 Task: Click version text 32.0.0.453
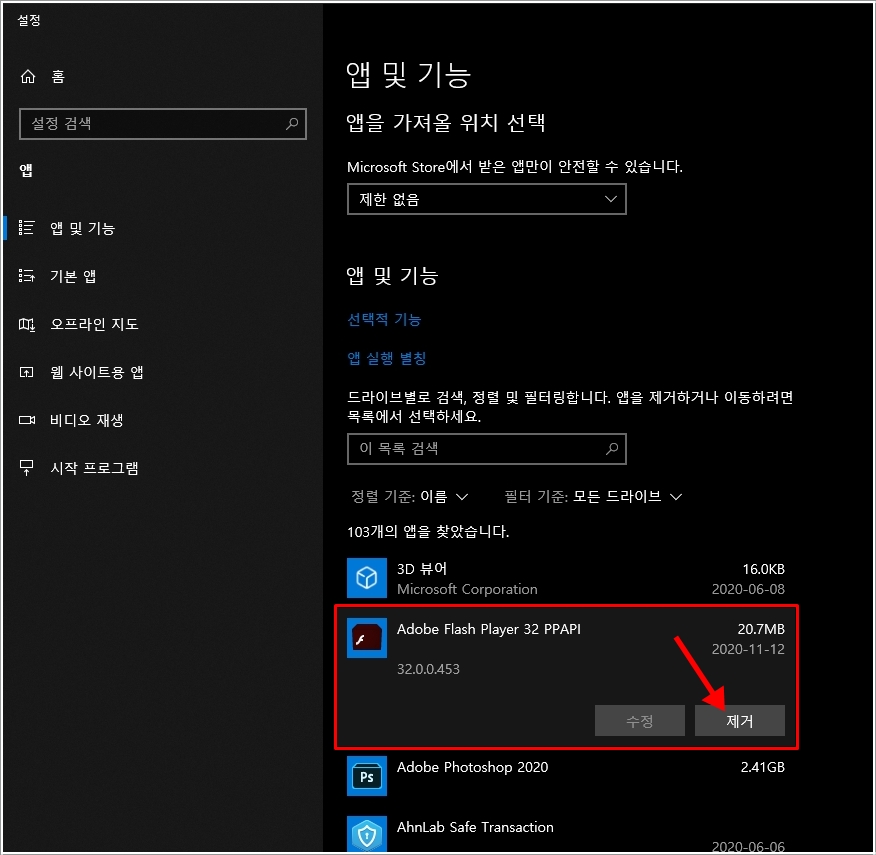click(428, 669)
